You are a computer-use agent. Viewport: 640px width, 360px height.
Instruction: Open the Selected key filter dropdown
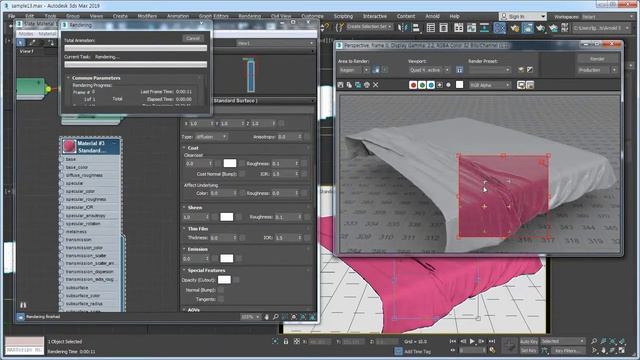563,341
